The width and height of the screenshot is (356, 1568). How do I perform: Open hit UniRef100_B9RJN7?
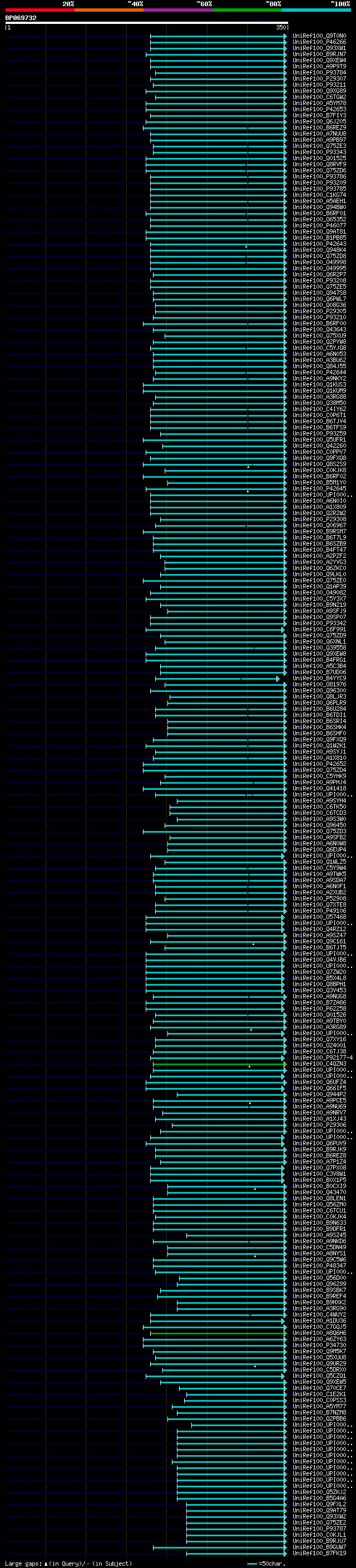[319, 54]
